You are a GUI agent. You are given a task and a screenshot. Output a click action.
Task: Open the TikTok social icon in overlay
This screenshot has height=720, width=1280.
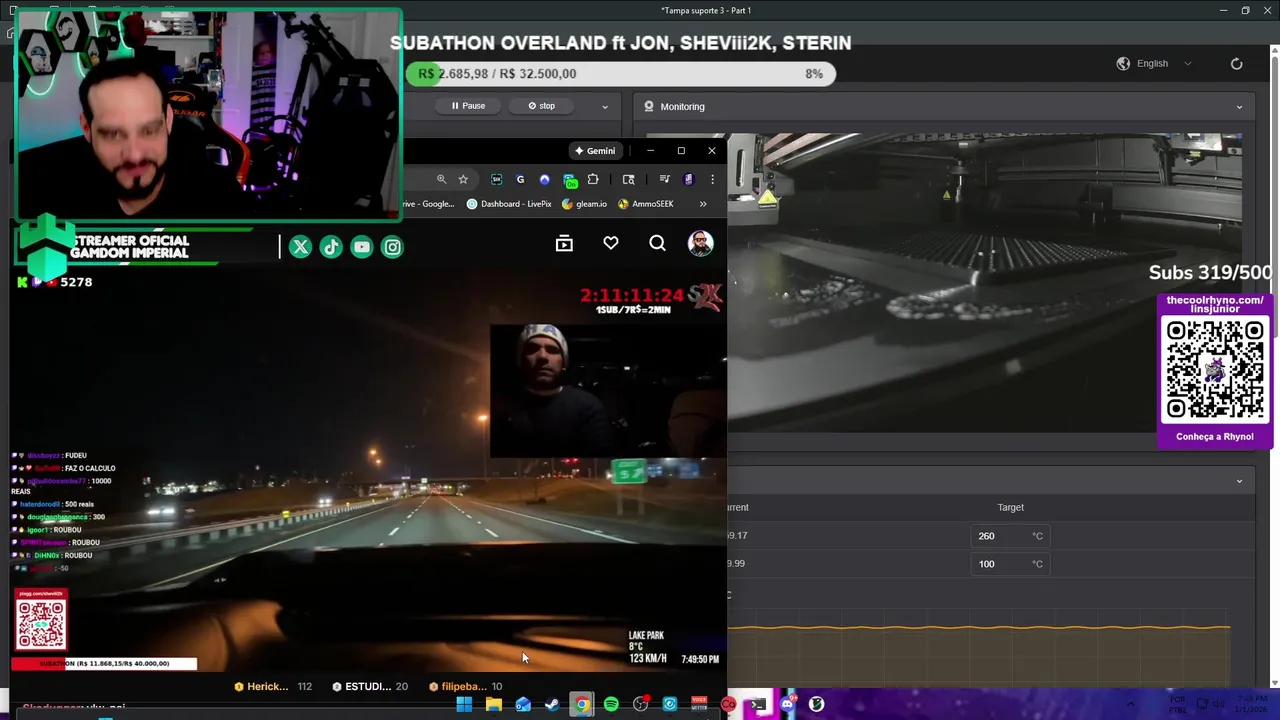(331, 247)
